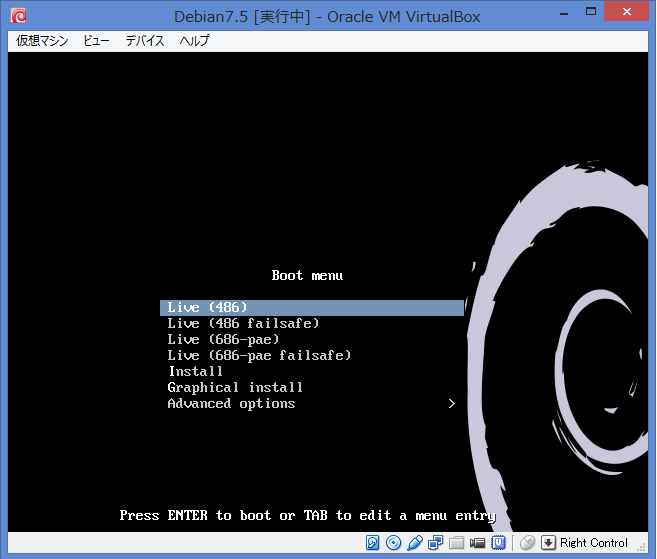Click the shared folders status icon
The height and width of the screenshot is (559, 657).
pos(456,543)
